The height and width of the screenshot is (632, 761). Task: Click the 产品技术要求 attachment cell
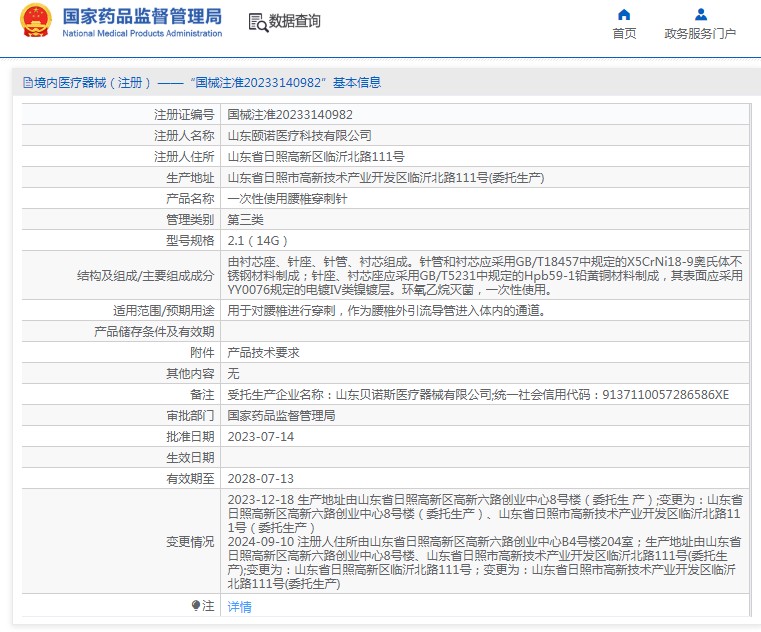coord(263,352)
